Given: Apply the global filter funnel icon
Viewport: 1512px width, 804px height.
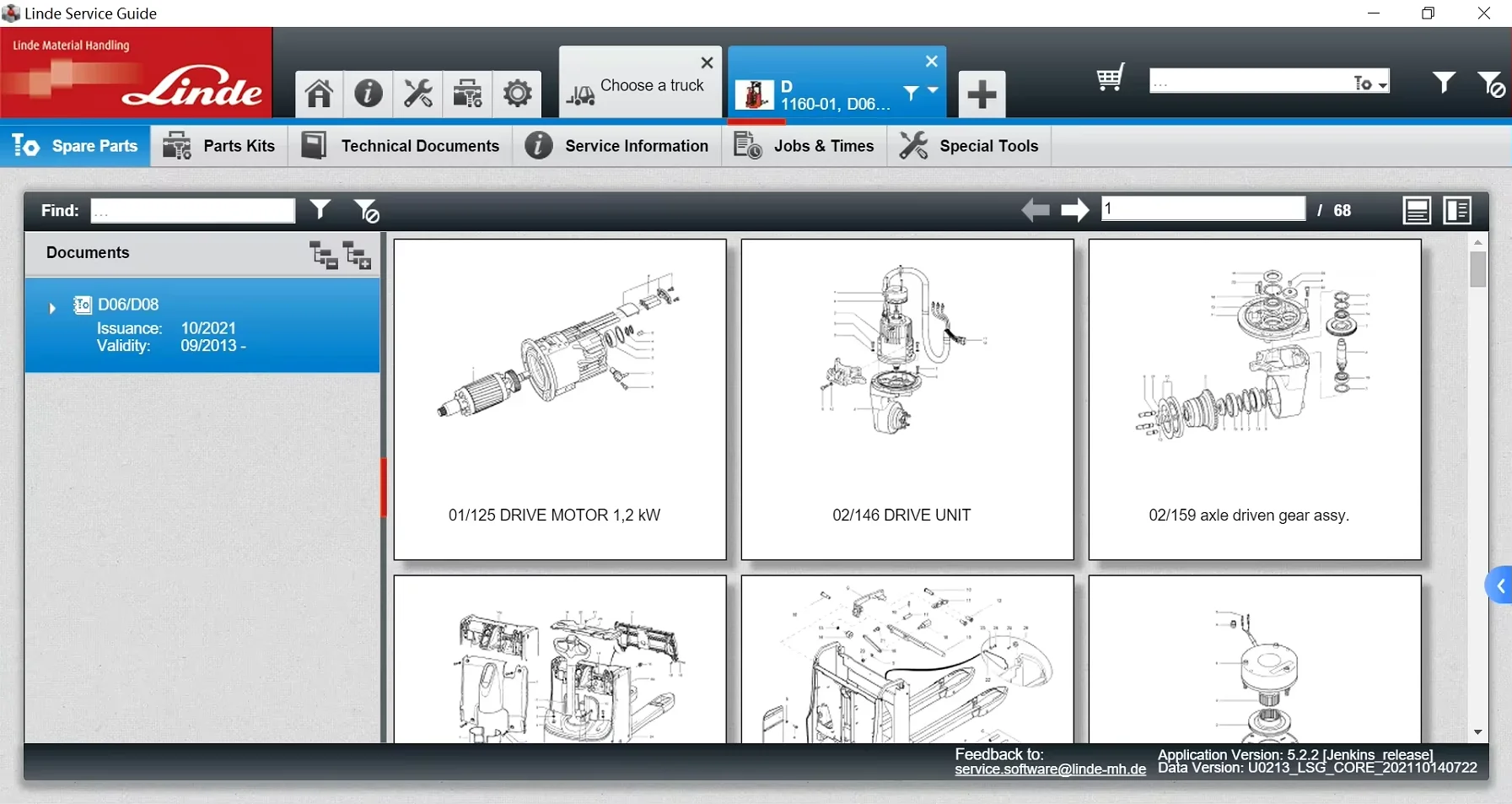Looking at the screenshot, I should pos(1444,82).
